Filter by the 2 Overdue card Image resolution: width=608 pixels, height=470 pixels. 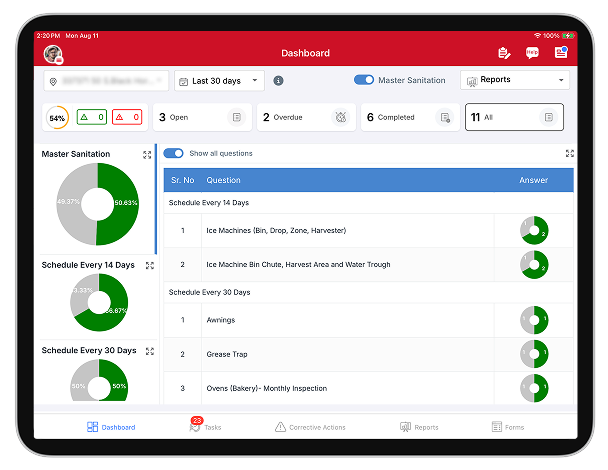[305, 118]
